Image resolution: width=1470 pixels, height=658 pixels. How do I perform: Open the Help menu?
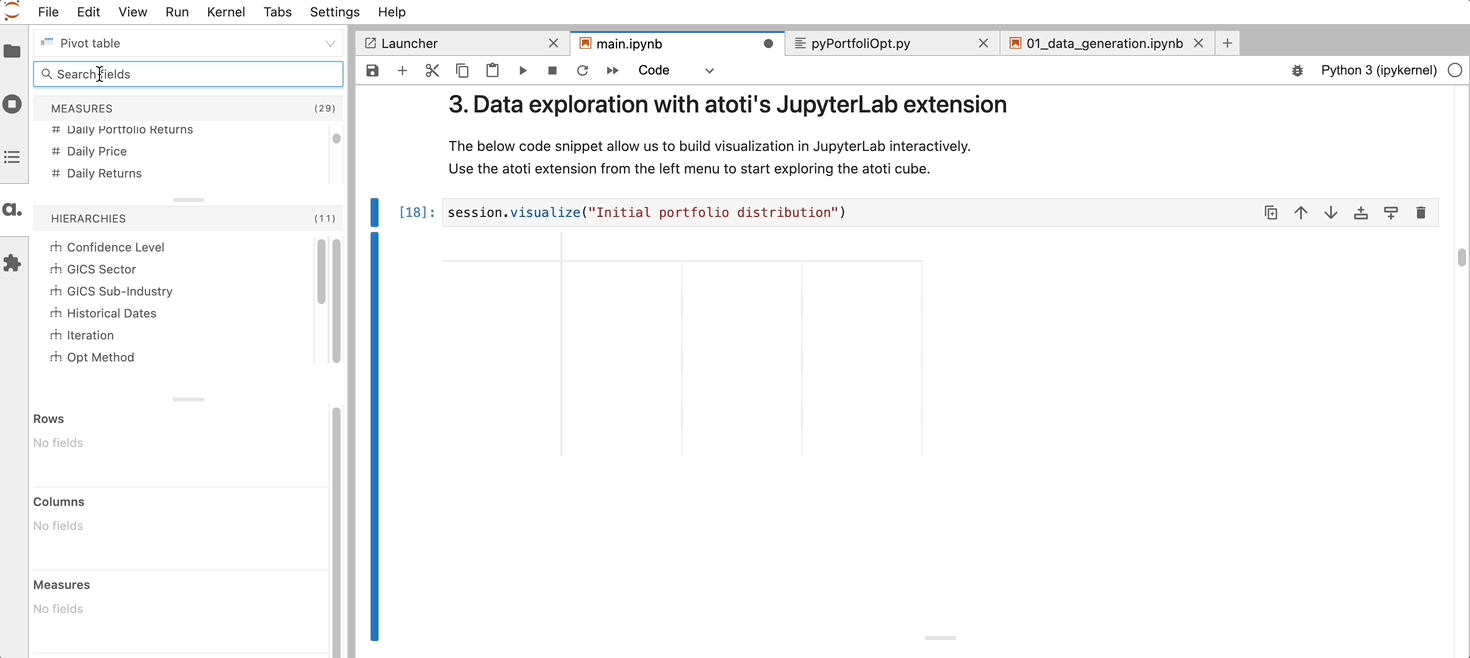(x=392, y=12)
